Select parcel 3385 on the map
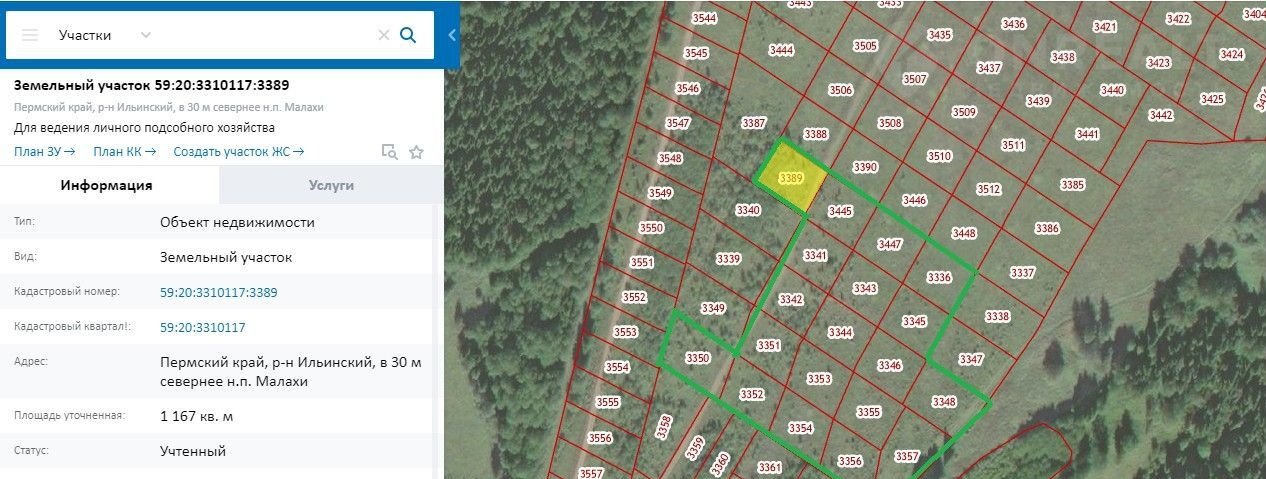Viewport: 1266px width, 479px height. 1072,185
